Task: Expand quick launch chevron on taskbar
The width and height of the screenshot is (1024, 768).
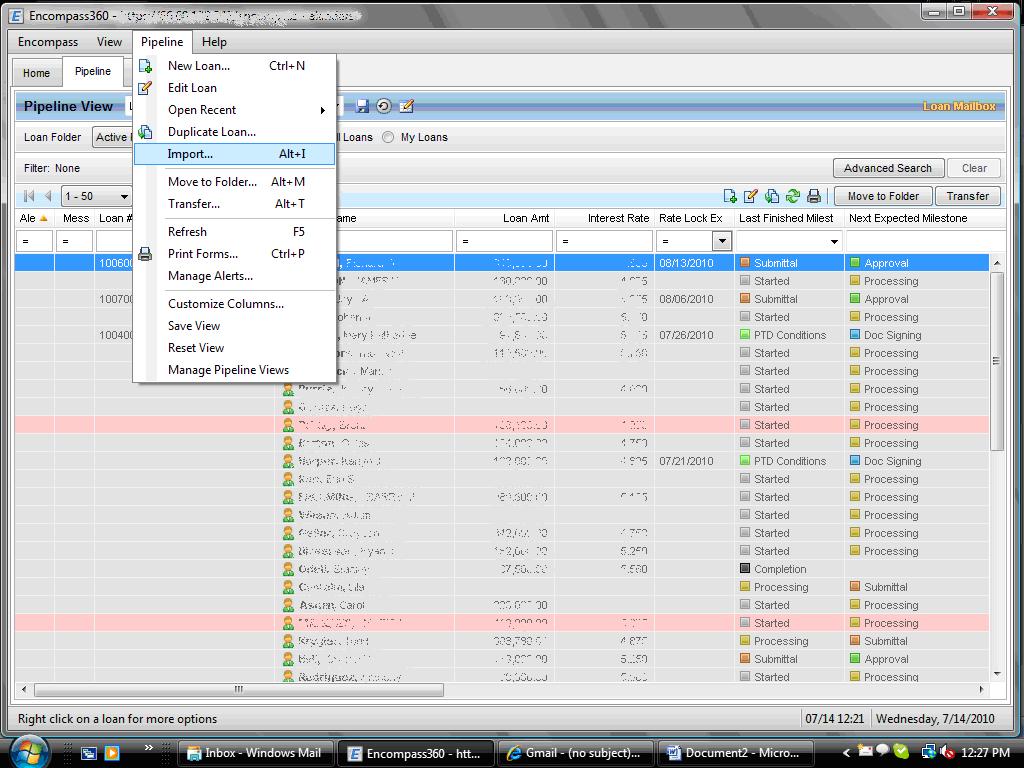Action: pyautogui.click(x=149, y=748)
